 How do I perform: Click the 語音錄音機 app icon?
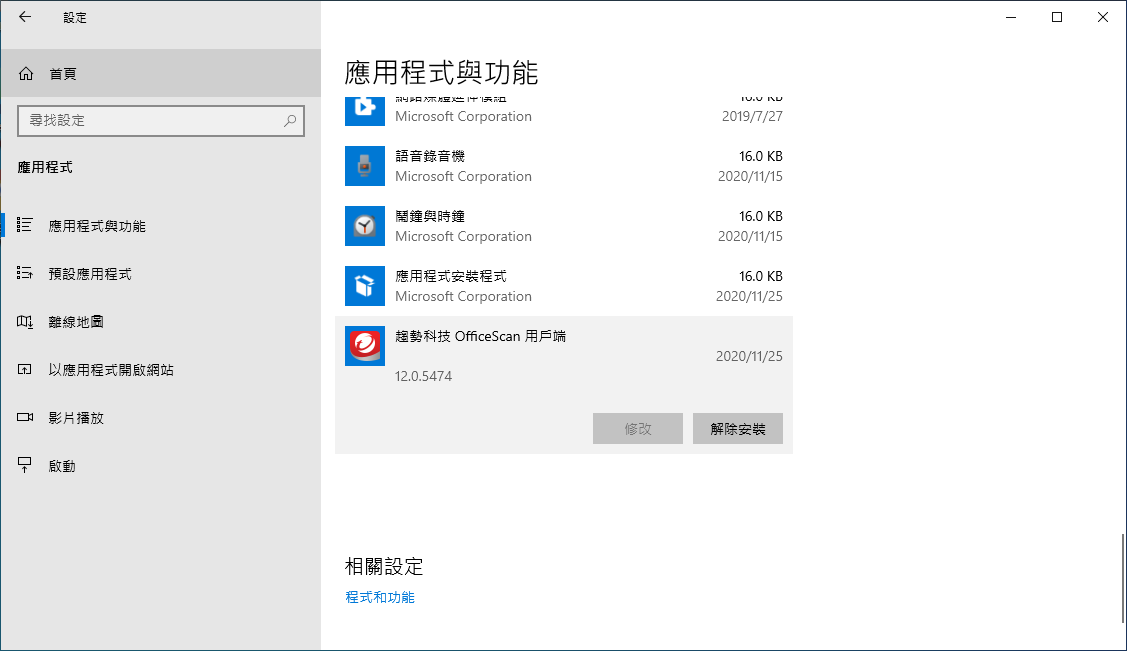tap(365, 166)
